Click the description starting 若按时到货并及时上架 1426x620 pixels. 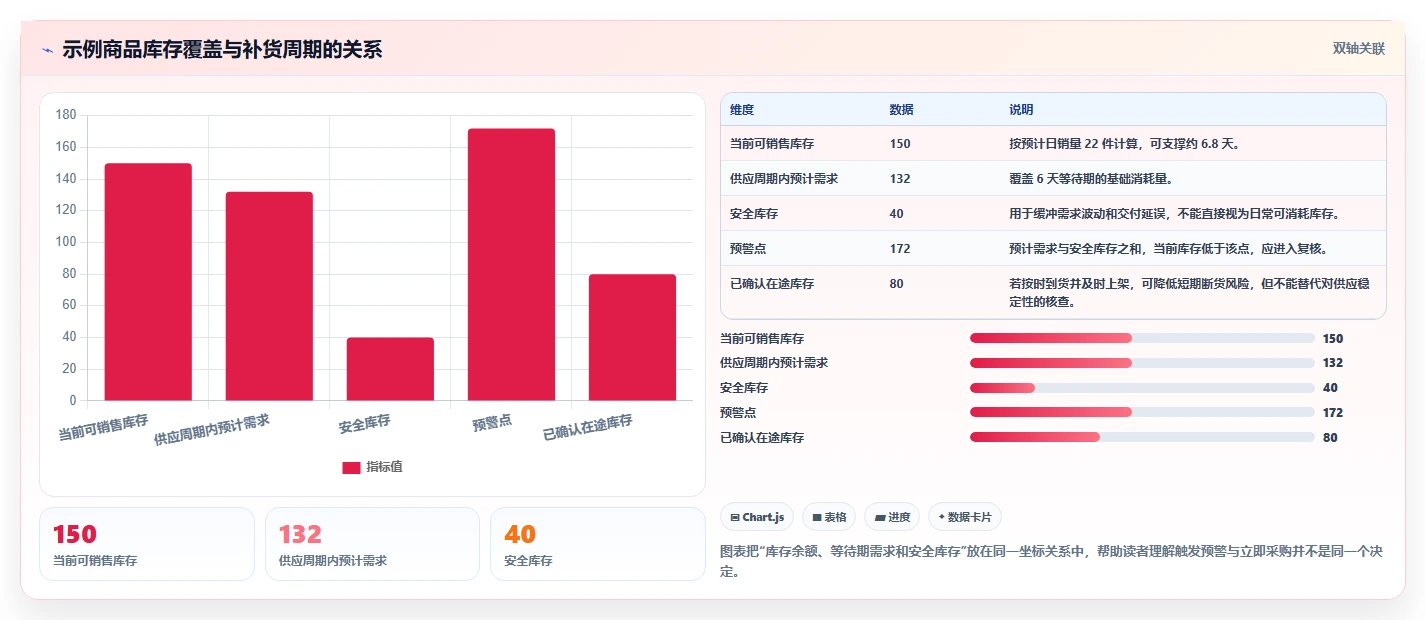point(1188,293)
